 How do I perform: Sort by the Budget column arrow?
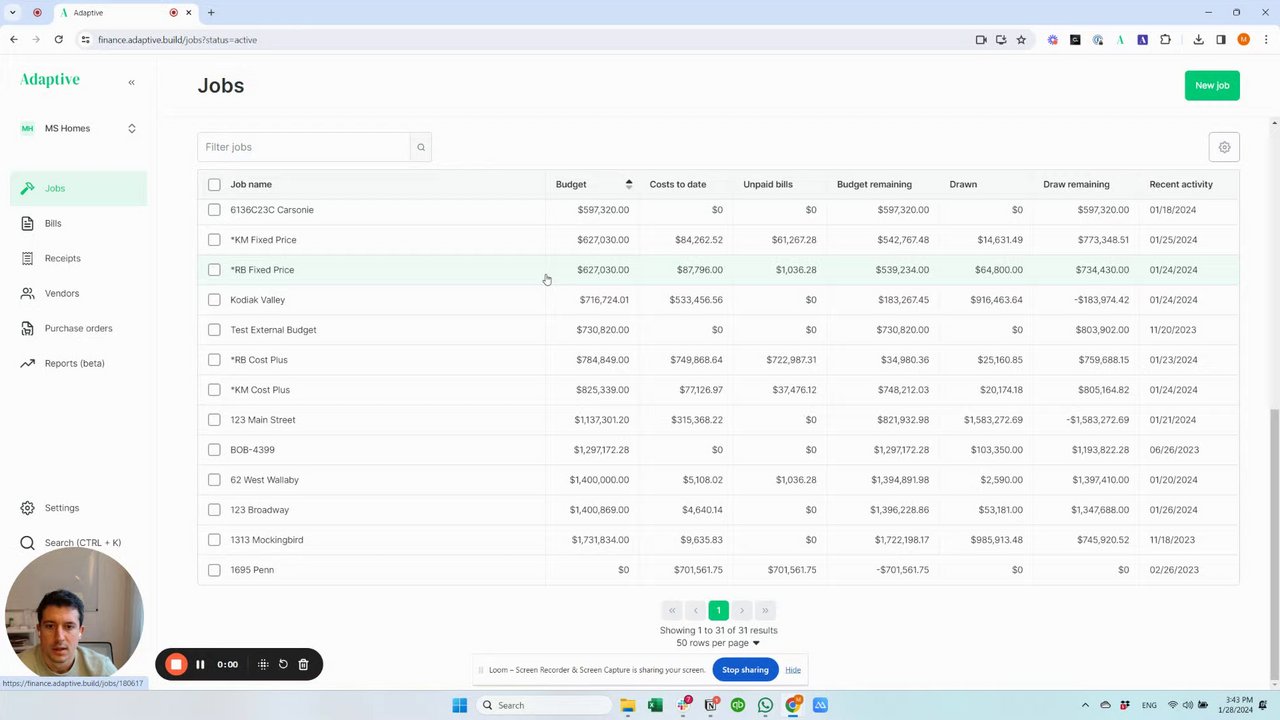(x=629, y=184)
